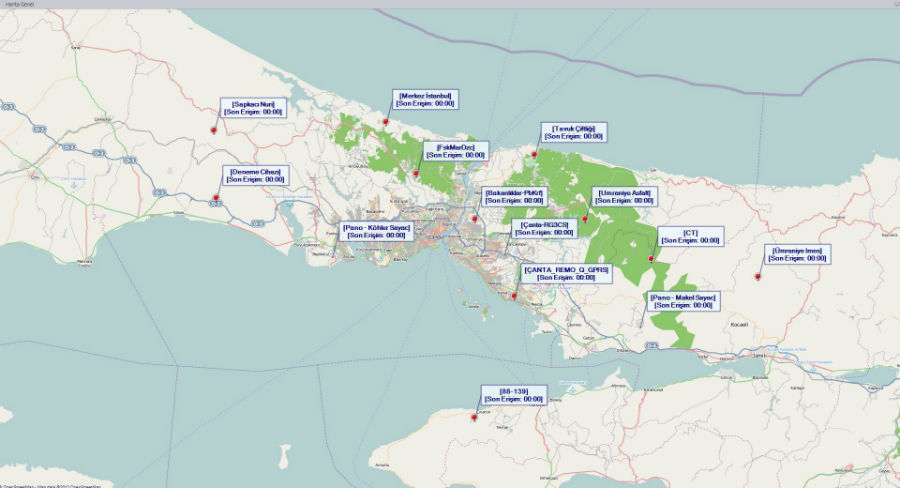The width and height of the screenshot is (900, 488).
Task: Select the Bakanlıklar device label
Action: pos(513,196)
